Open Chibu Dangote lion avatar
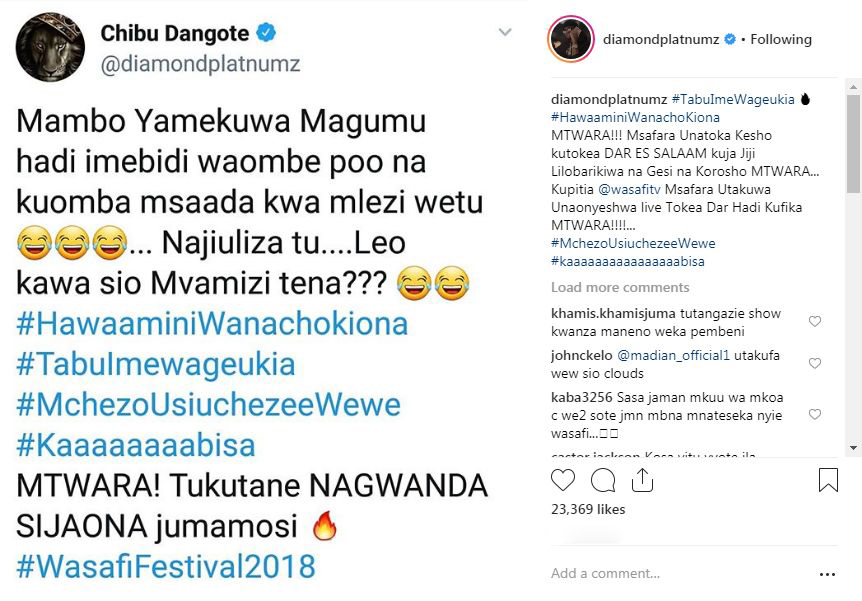862x601 pixels. coord(50,47)
